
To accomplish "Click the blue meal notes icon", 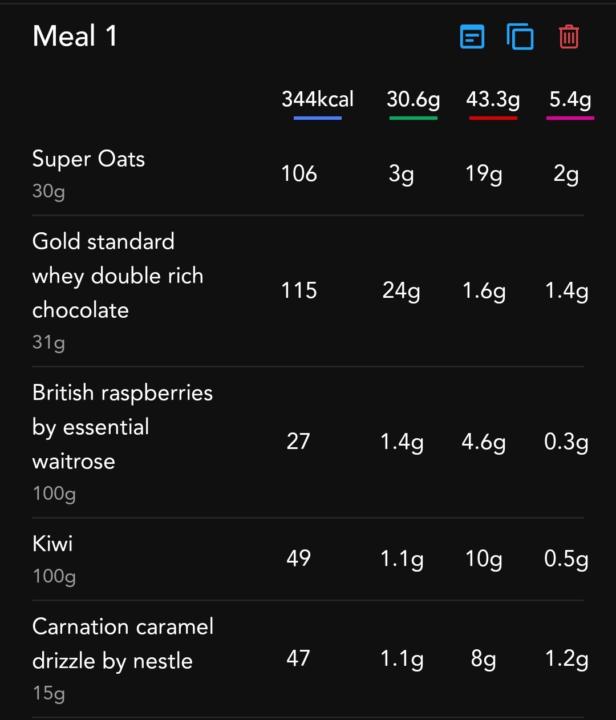I will (x=472, y=38).
